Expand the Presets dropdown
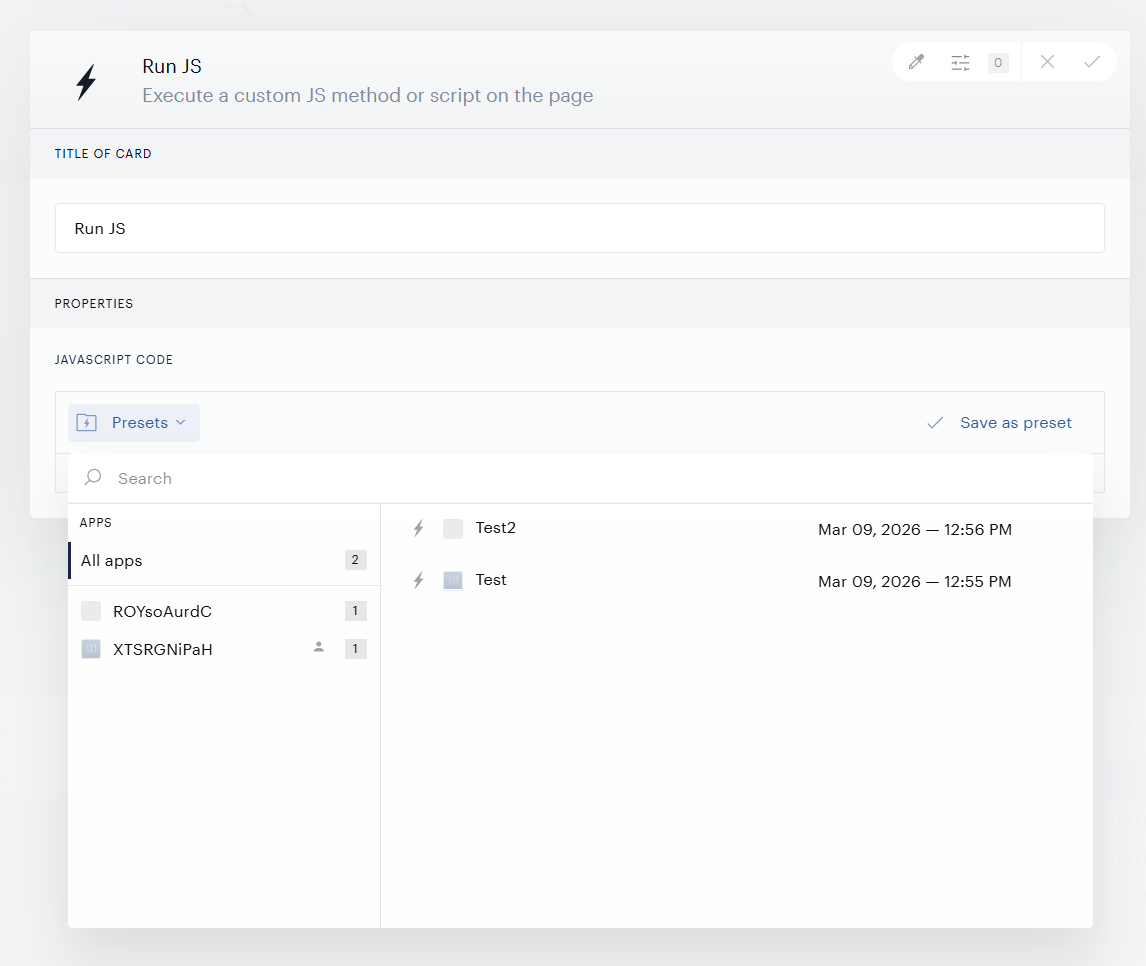The height and width of the screenshot is (966, 1146). 134,422
